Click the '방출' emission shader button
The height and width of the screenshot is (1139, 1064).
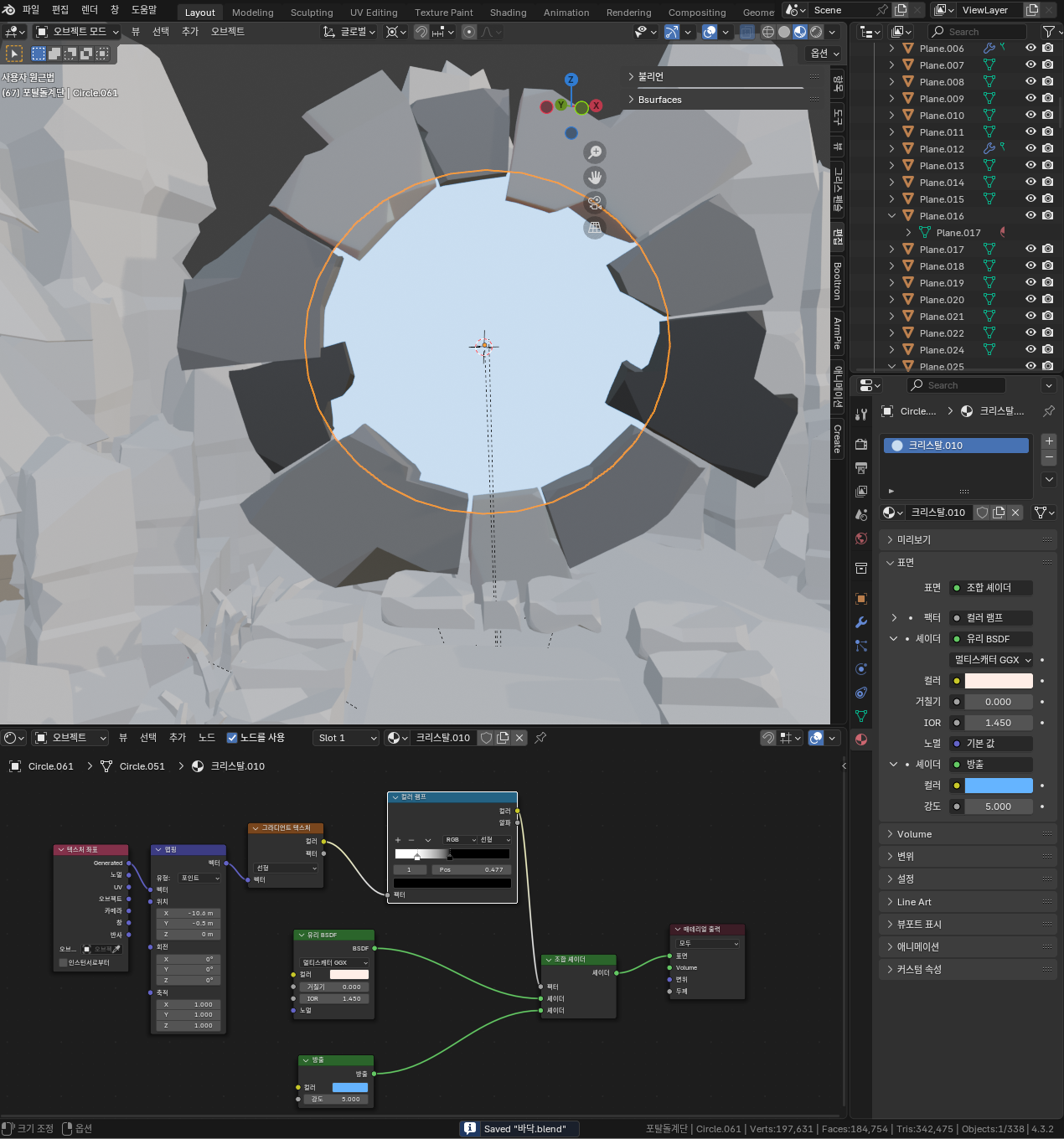coord(990,765)
